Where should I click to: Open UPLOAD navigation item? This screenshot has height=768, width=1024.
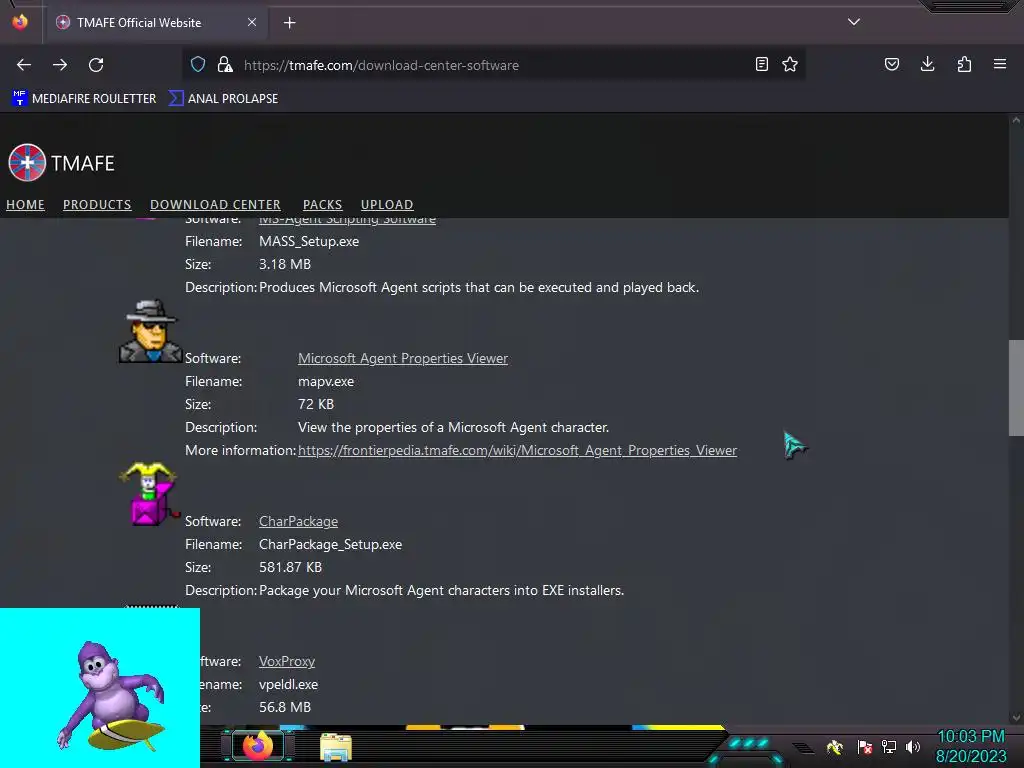tap(387, 204)
